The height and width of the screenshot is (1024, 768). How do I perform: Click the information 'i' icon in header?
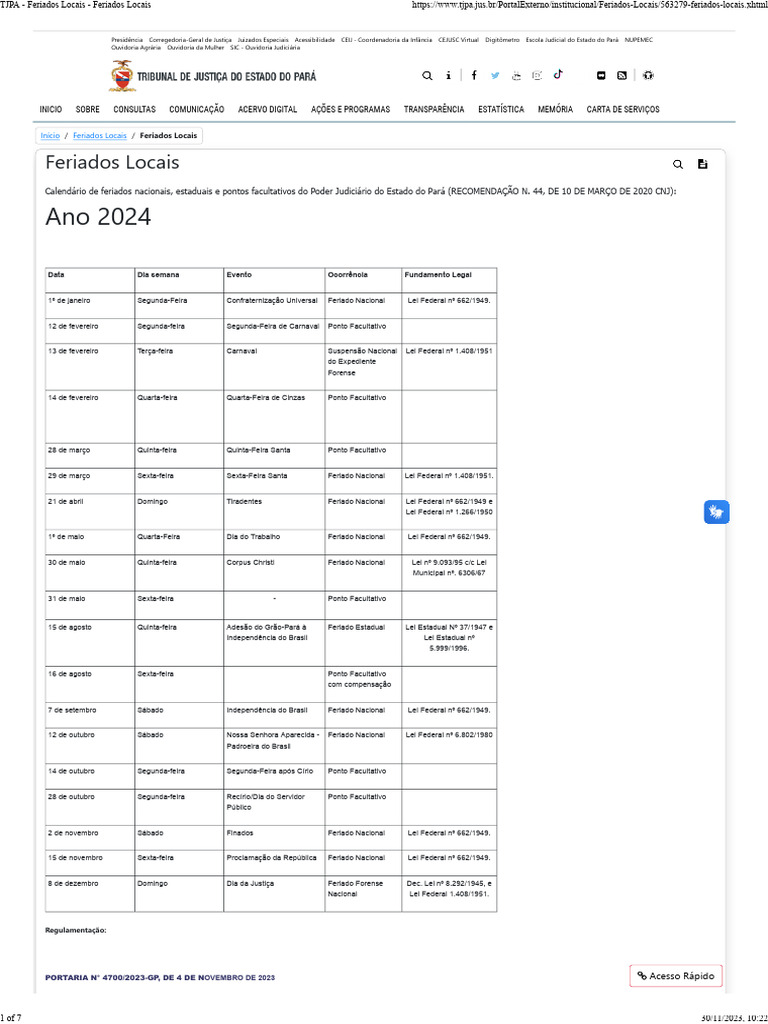click(448, 75)
